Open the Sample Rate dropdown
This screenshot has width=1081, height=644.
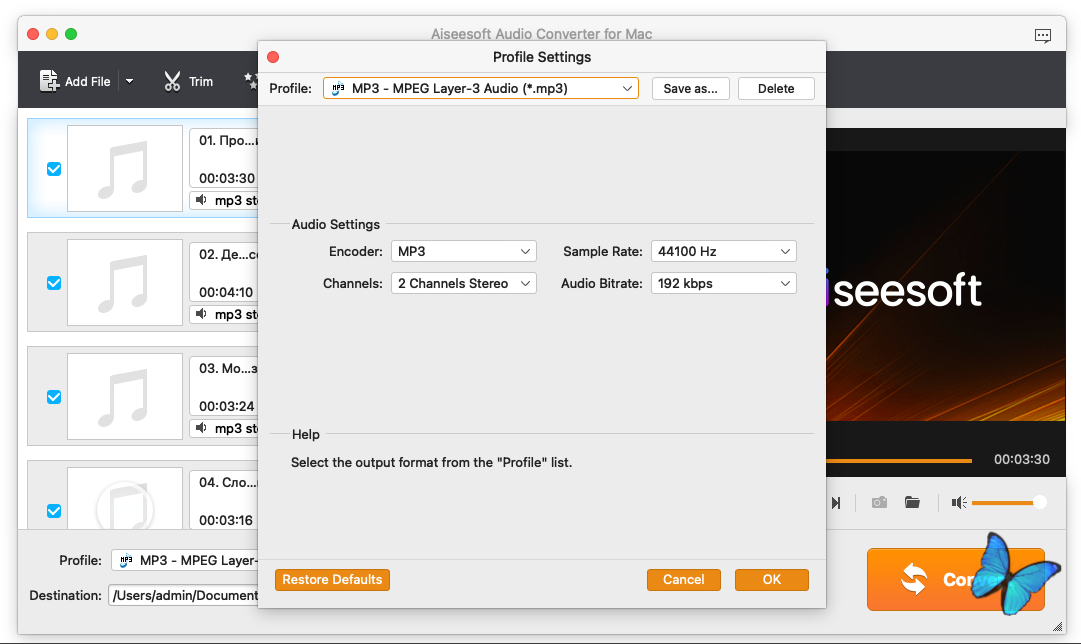click(x=724, y=251)
